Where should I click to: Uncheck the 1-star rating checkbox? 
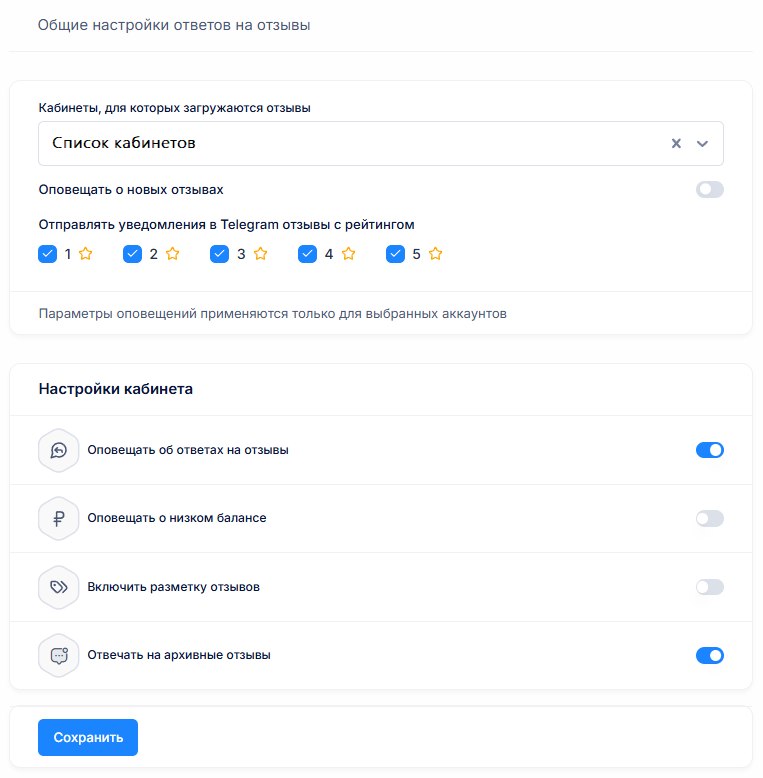[x=47, y=254]
